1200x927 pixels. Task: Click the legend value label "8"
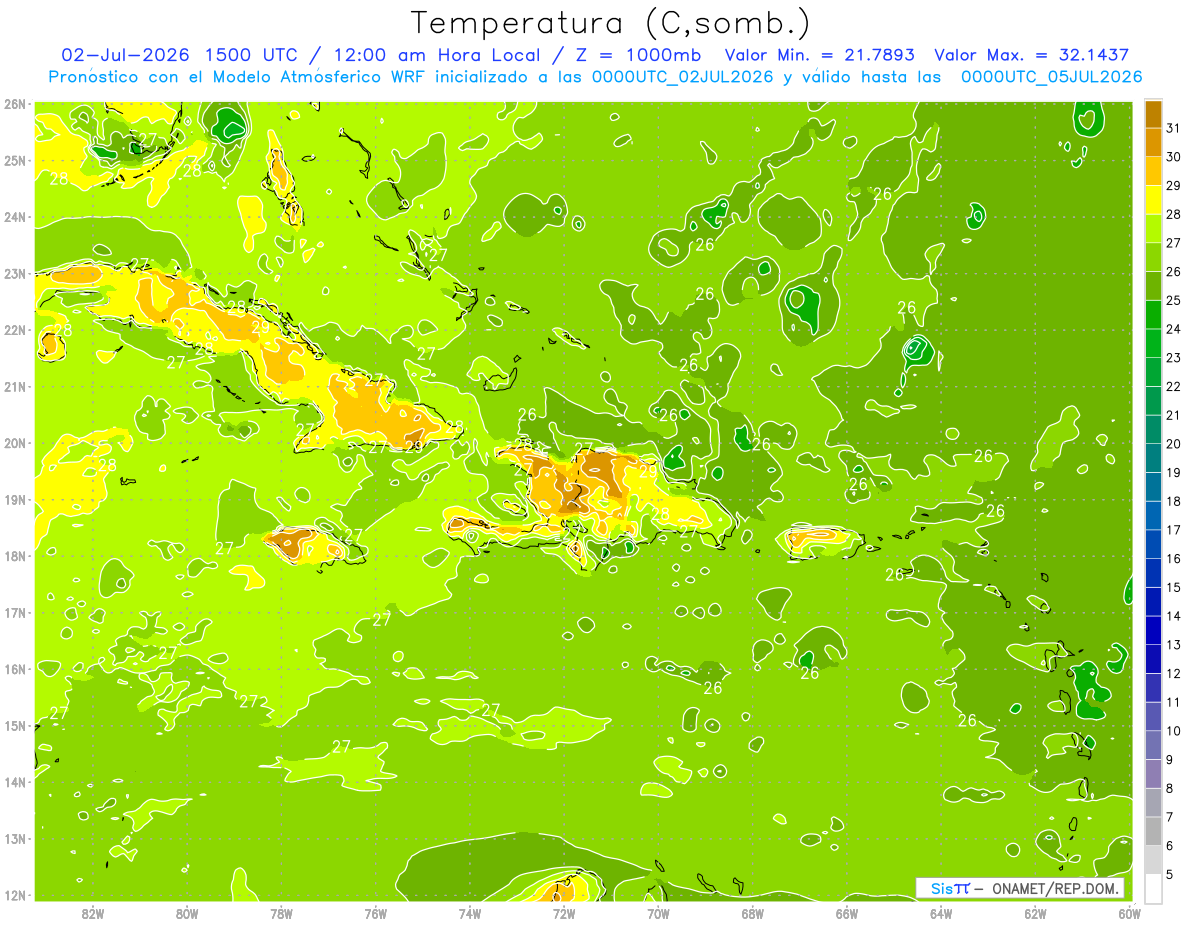(1171, 788)
